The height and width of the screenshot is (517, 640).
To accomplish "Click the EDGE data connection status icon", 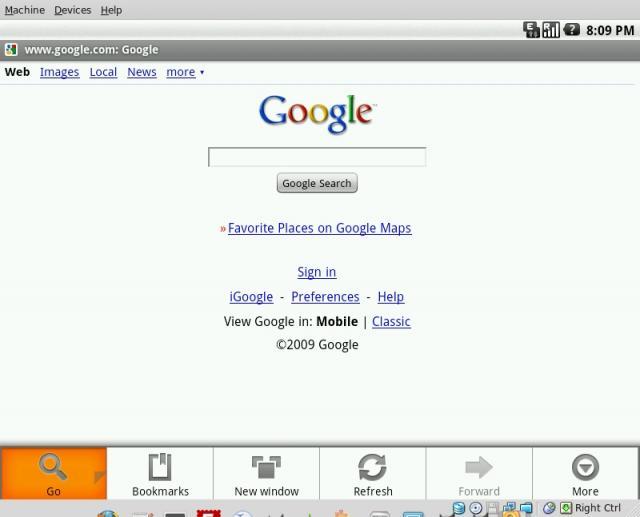I will (x=531, y=30).
